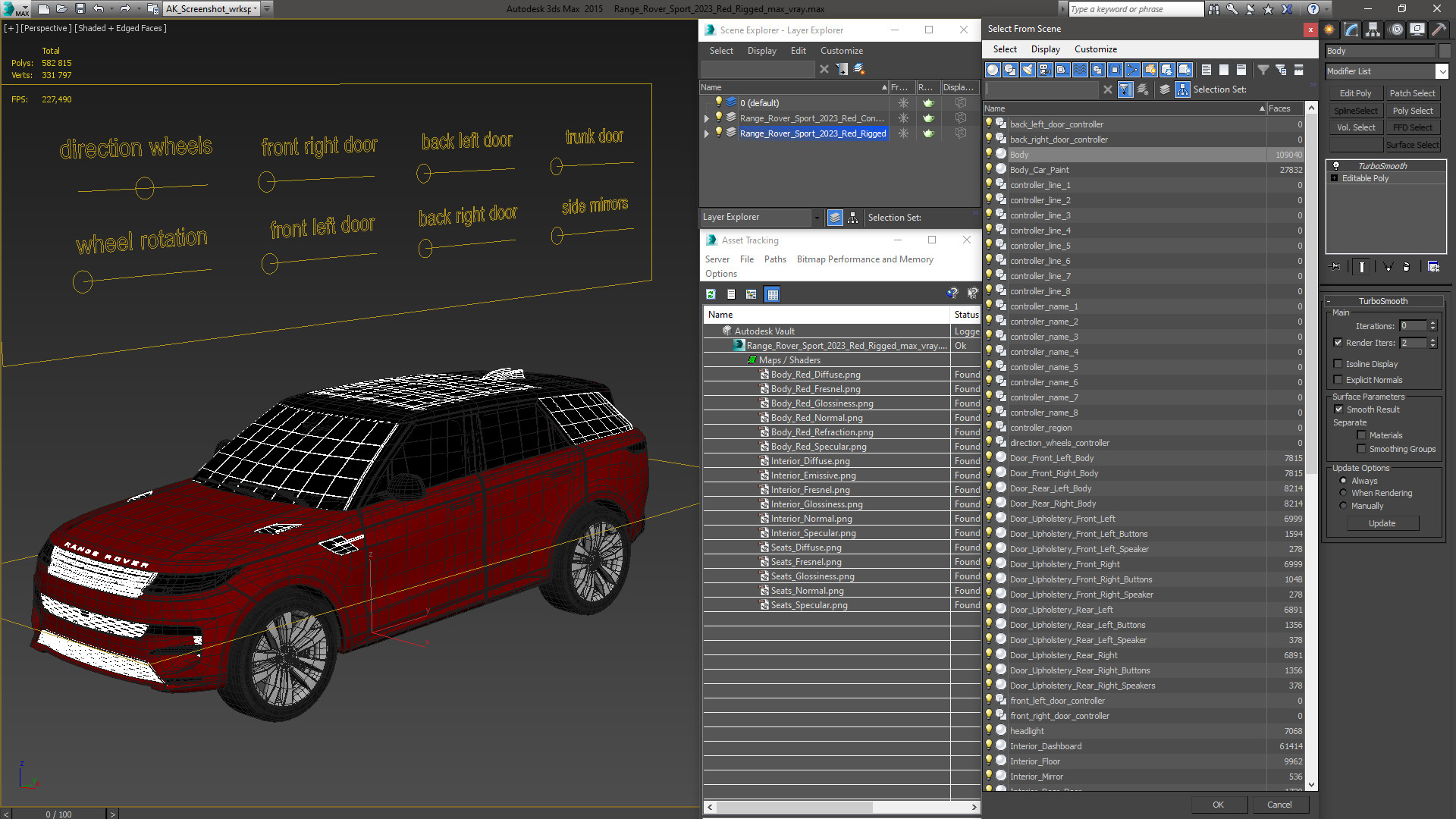
Task: Open the Create command panel tab
Action: 1329,30
